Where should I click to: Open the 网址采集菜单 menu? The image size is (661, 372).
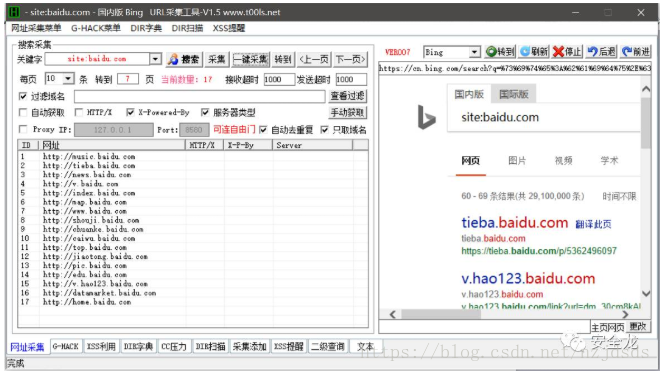pos(36,28)
